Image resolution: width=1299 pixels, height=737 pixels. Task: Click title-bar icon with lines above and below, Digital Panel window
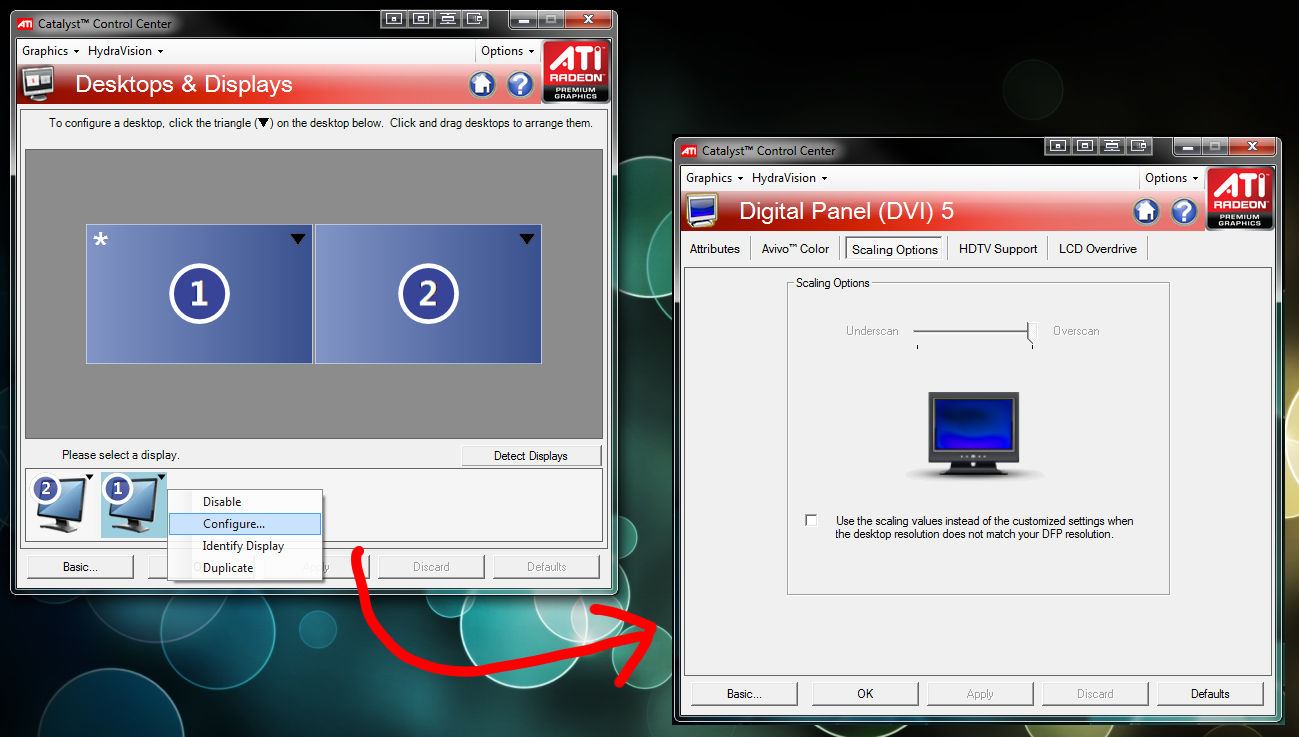tap(1112, 146)
